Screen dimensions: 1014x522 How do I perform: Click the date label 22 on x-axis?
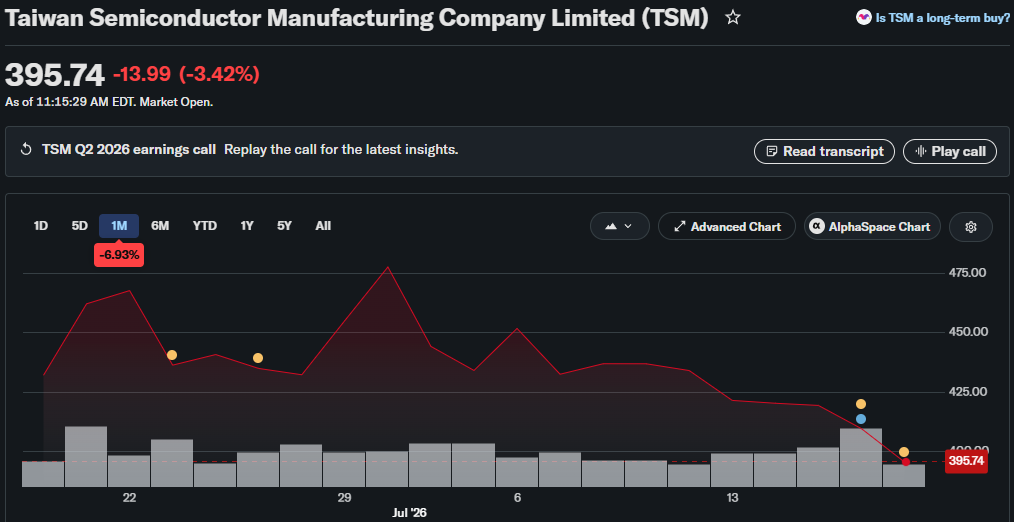(x=129, y=497)
